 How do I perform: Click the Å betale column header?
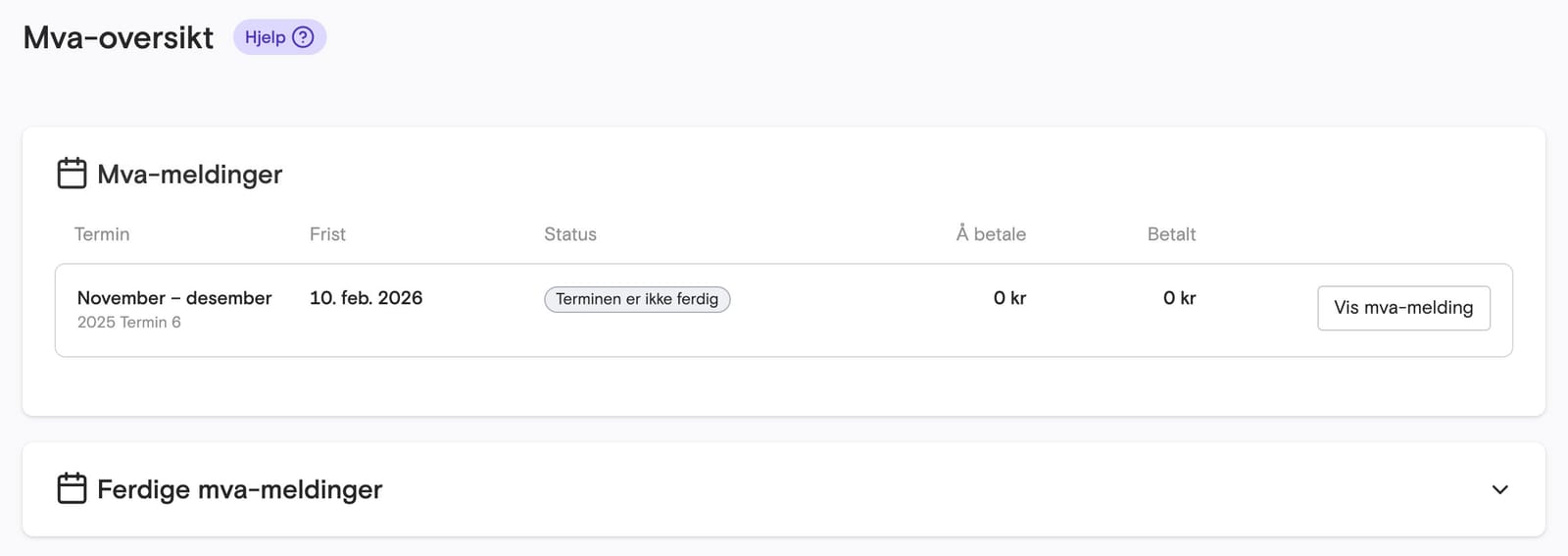[x=991, y=234]
